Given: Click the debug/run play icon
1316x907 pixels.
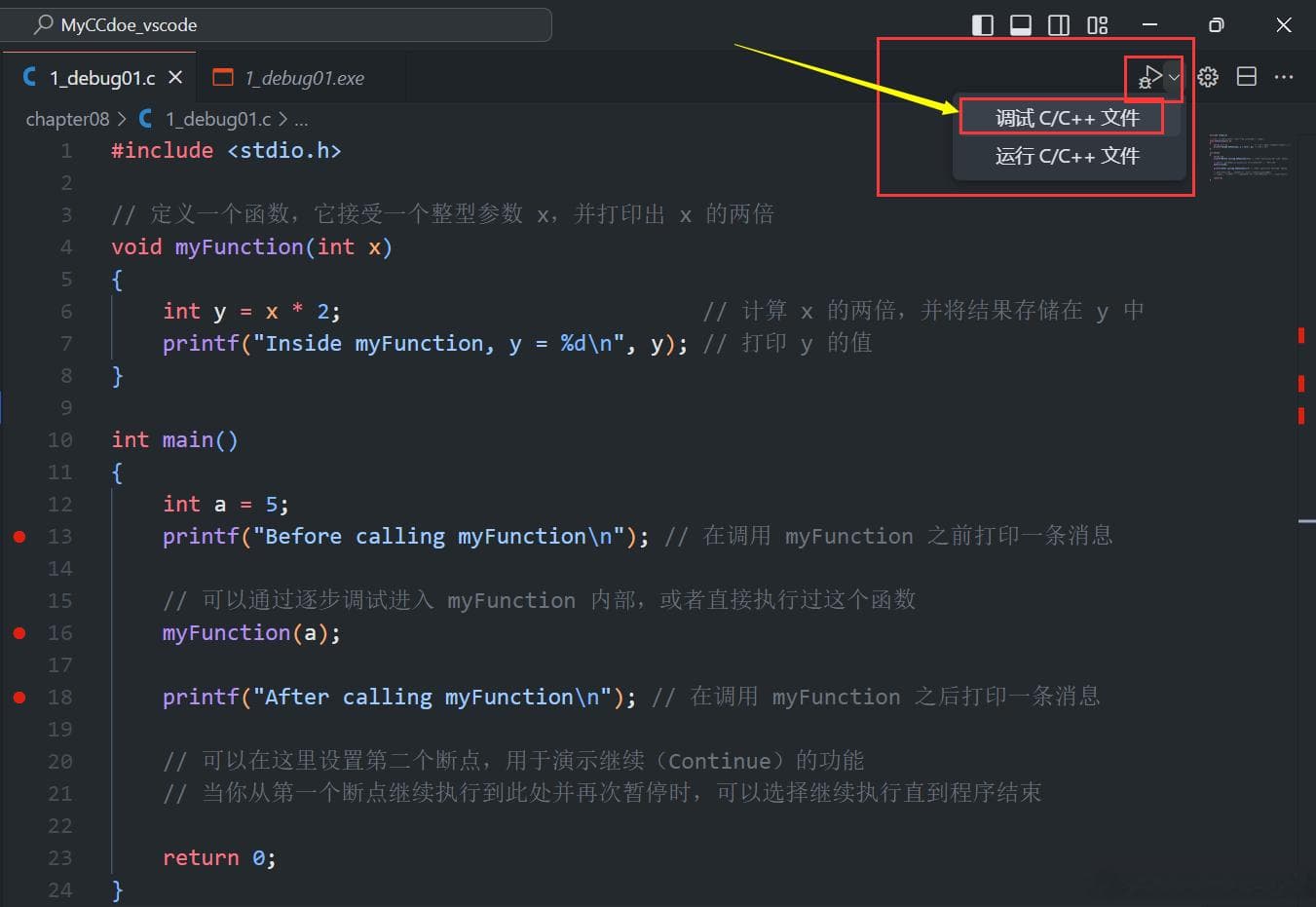Looking at the screenshot, I should tap(1150, 77).
